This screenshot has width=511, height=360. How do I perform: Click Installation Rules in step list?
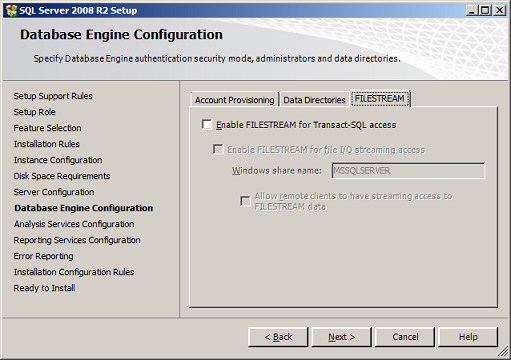point(47,144)
